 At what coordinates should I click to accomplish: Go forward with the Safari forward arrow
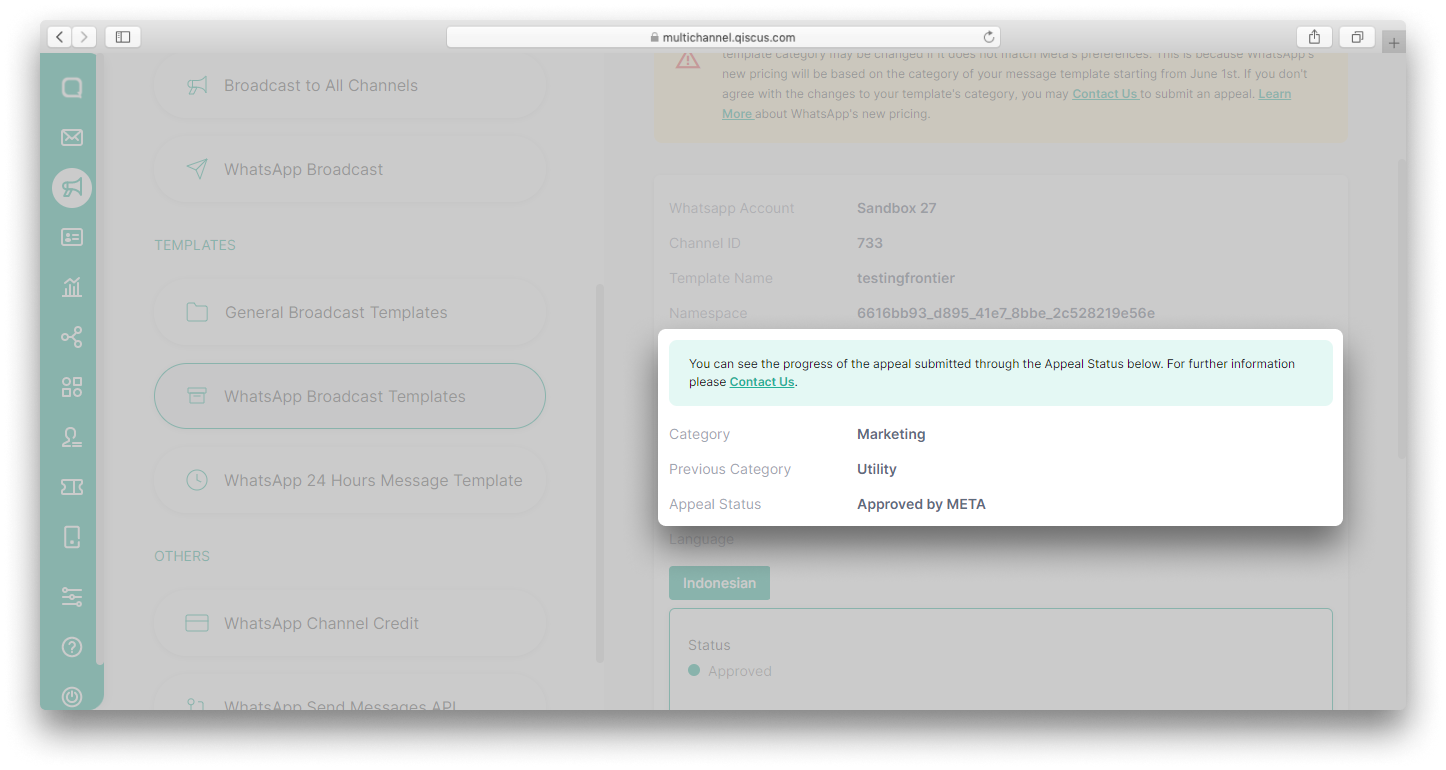pyautogui.click(x=85, y=37)
